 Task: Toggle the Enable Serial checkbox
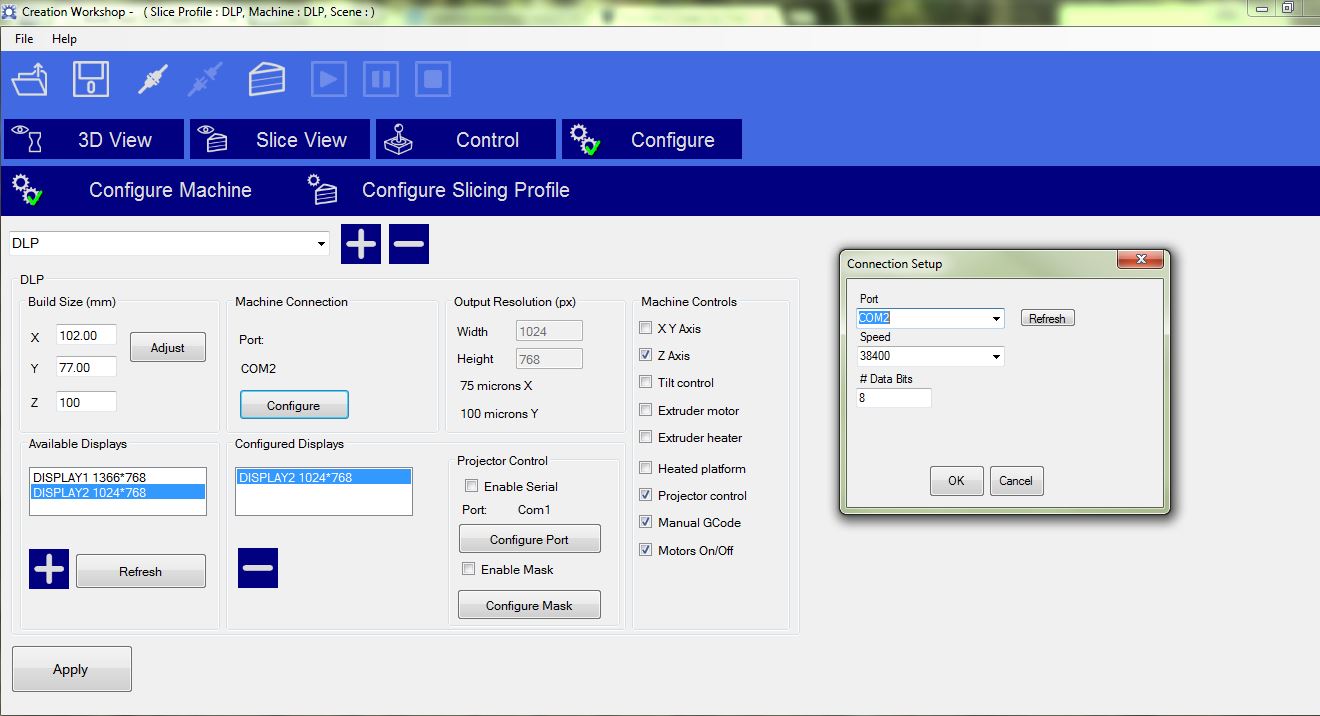(471, 486)
